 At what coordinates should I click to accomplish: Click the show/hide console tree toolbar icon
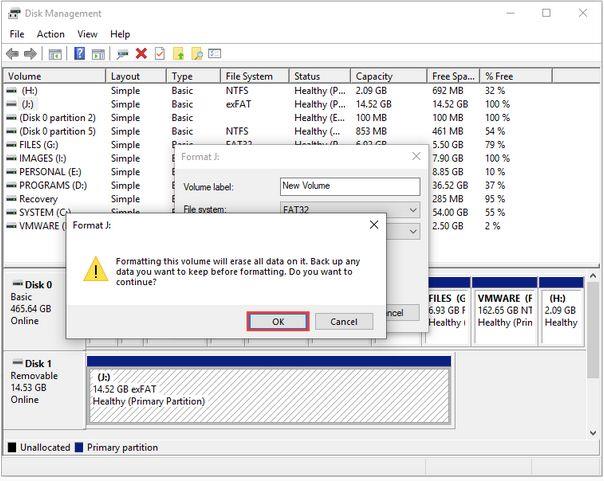click(55, 54)
